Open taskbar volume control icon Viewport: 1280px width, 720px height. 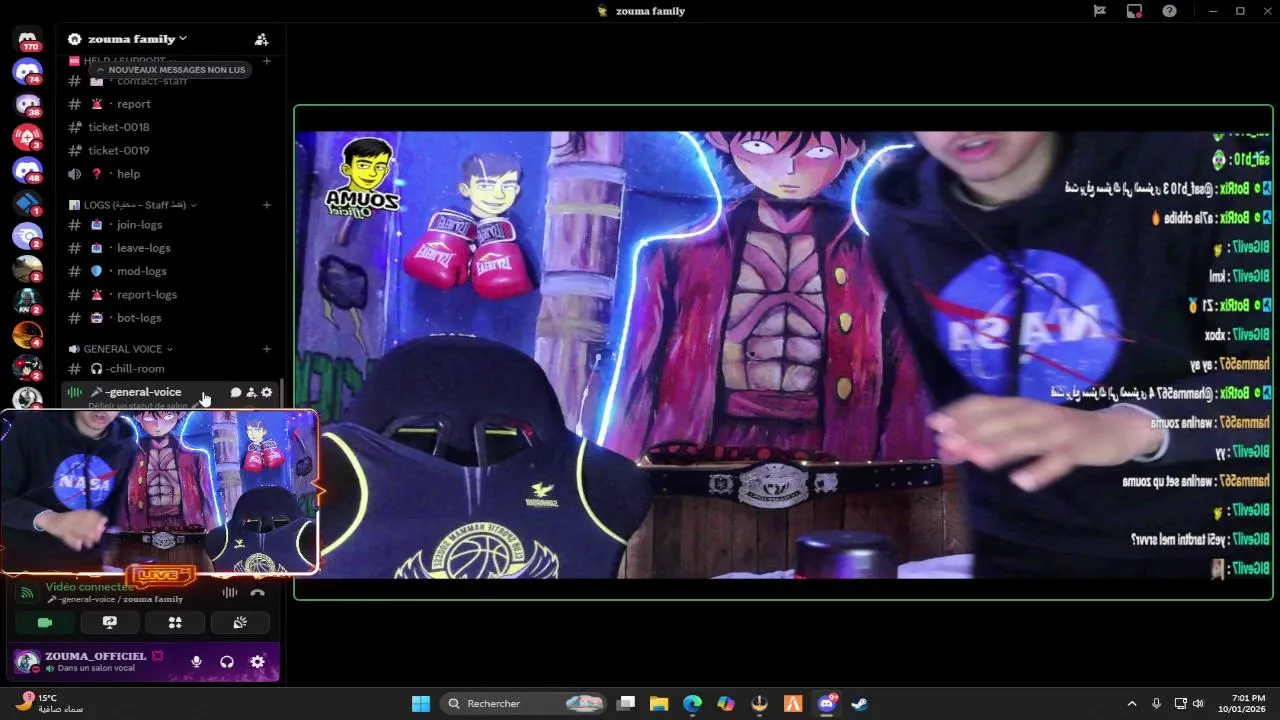click(1198, 703)
